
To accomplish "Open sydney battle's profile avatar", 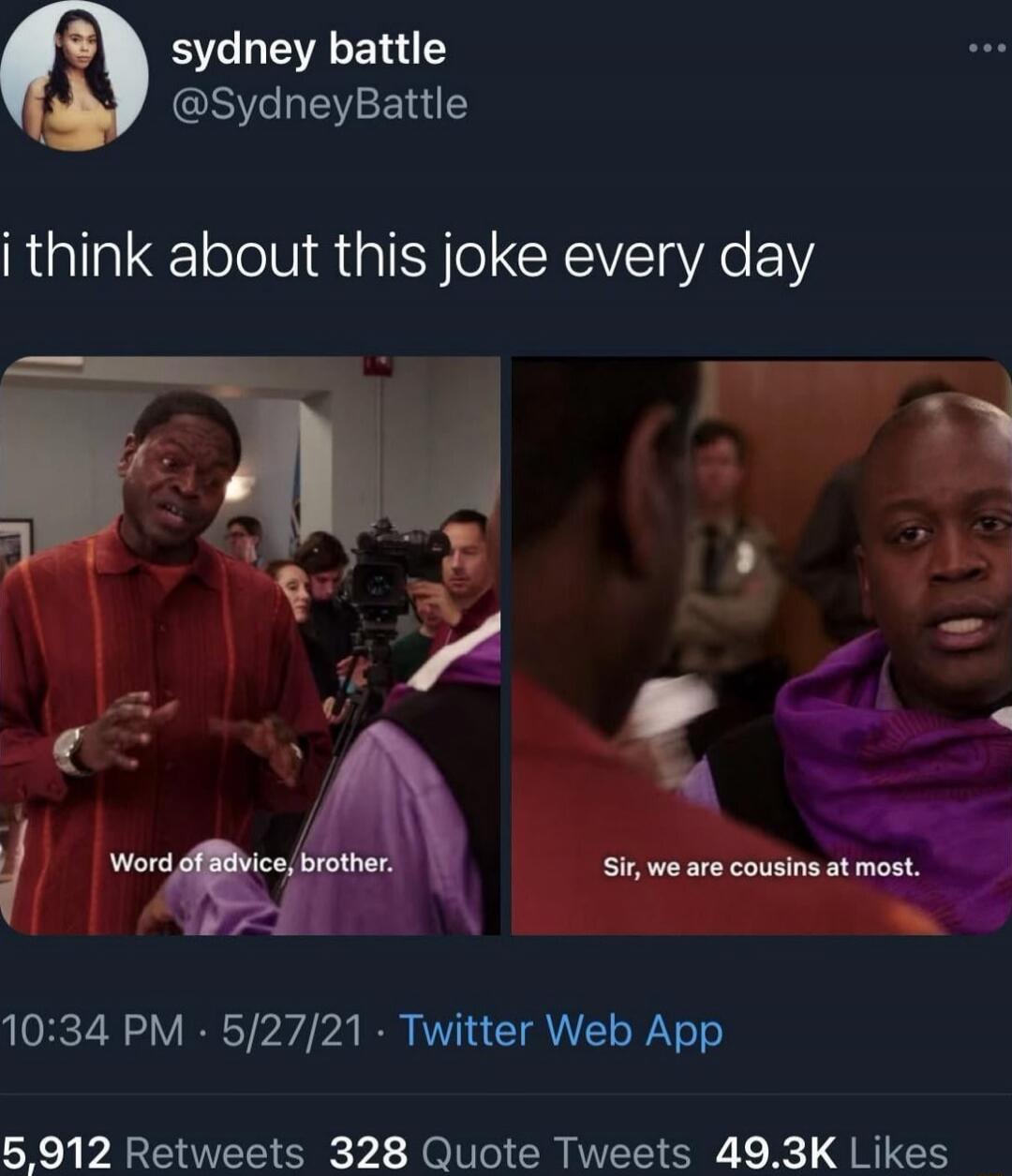I will [74, 76].
